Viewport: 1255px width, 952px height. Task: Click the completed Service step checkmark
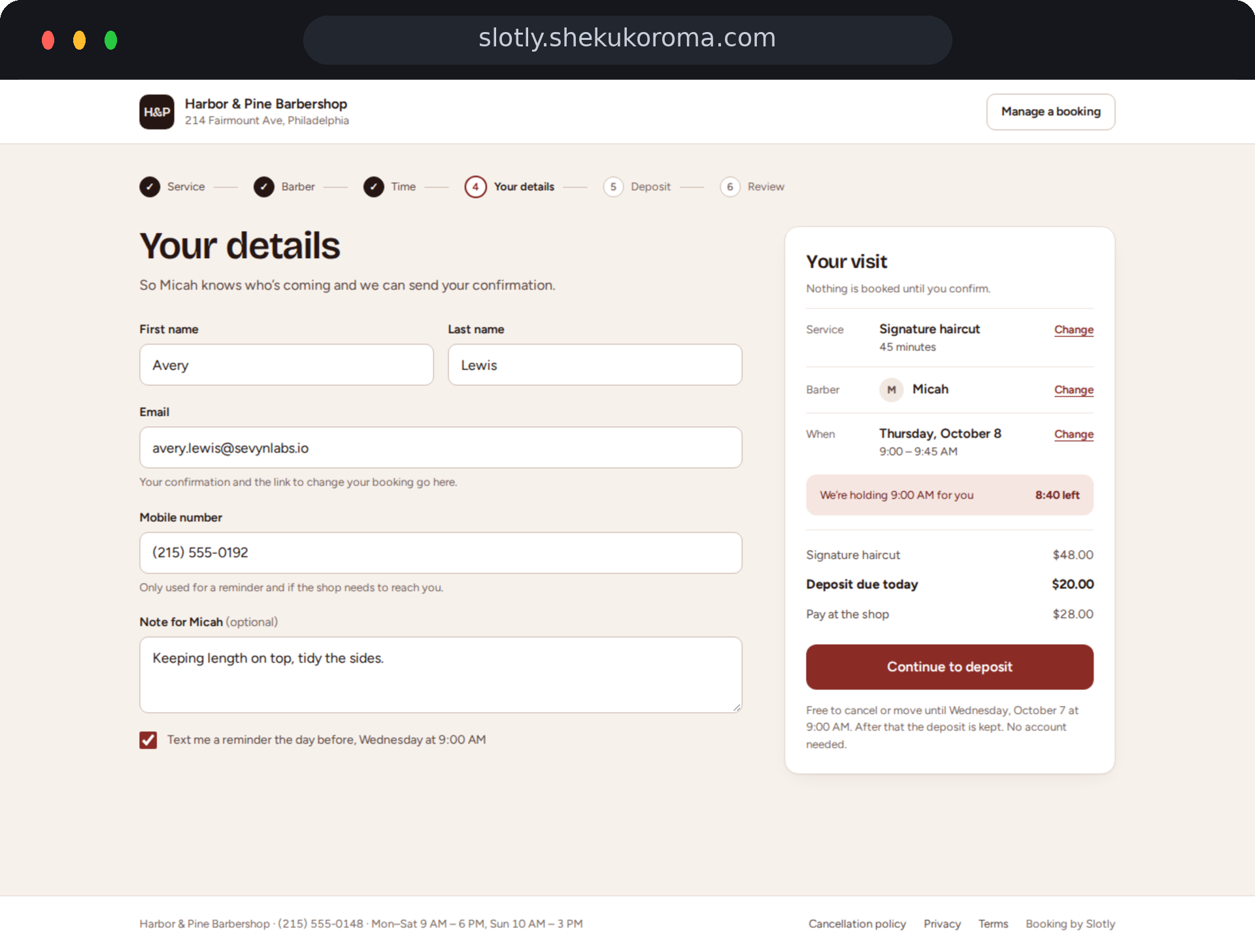click(150, 187)
